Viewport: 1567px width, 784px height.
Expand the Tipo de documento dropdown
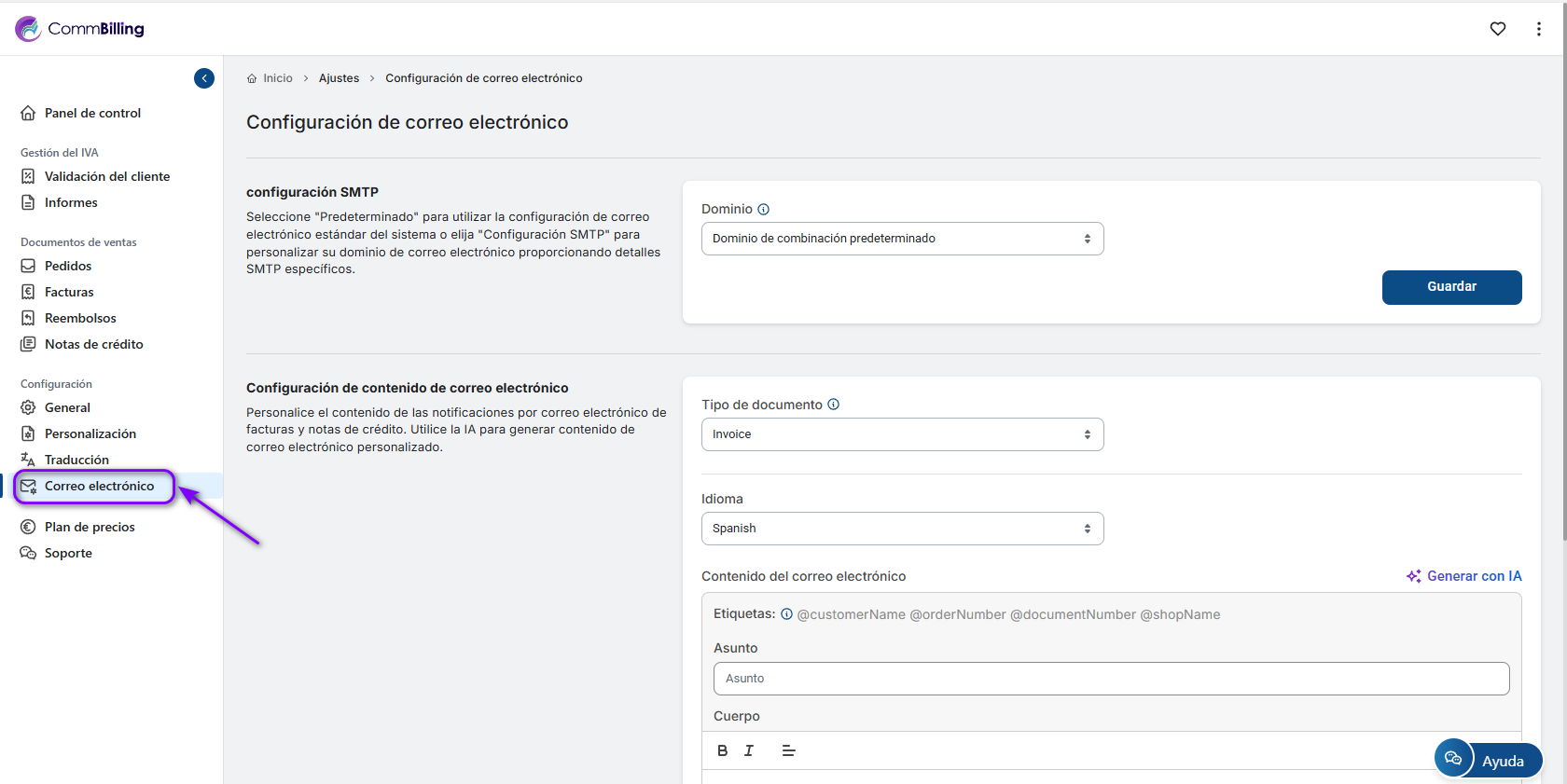click(x=902, y=434)
